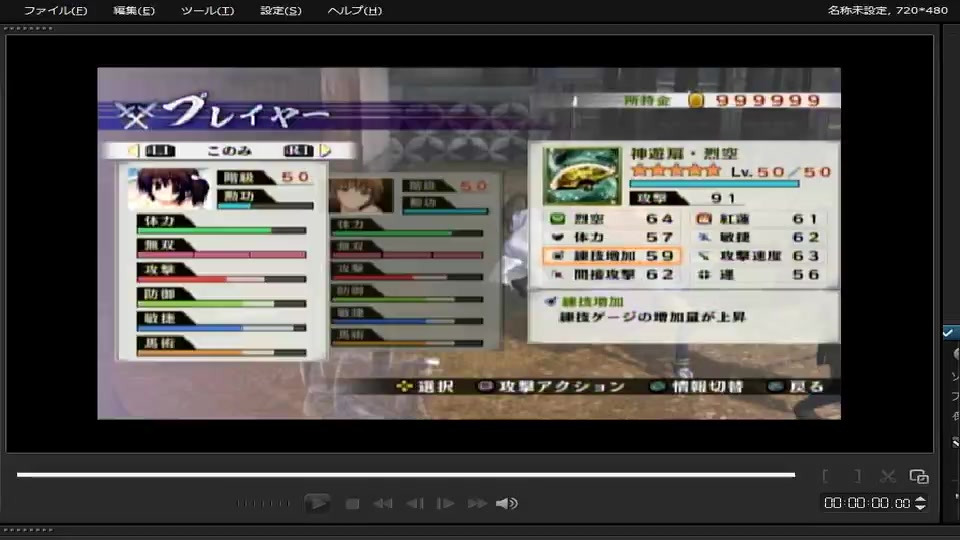Click the timecode stepper down arrow
Image resolution: width=960 pixels, height=540 pixels.
[x=920, y=508]
